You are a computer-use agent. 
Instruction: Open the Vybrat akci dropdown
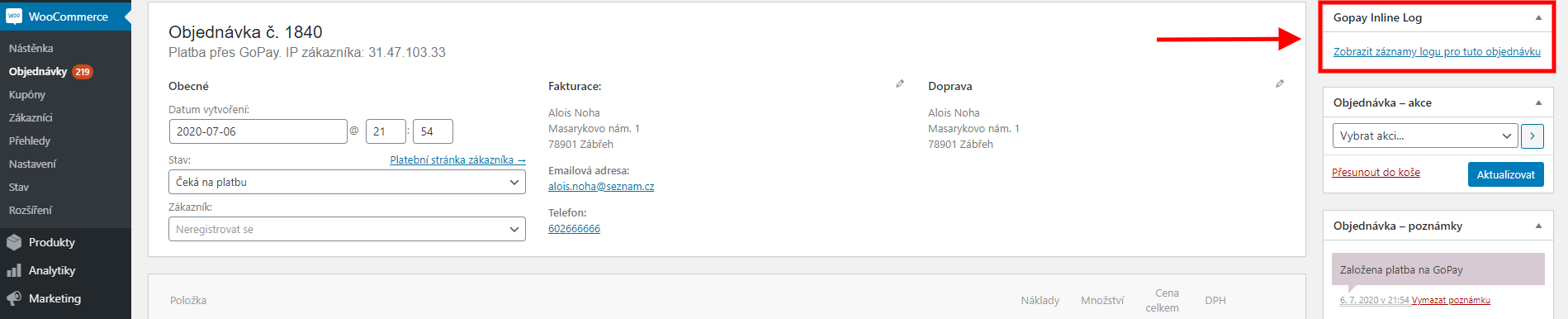[1425, 136]
